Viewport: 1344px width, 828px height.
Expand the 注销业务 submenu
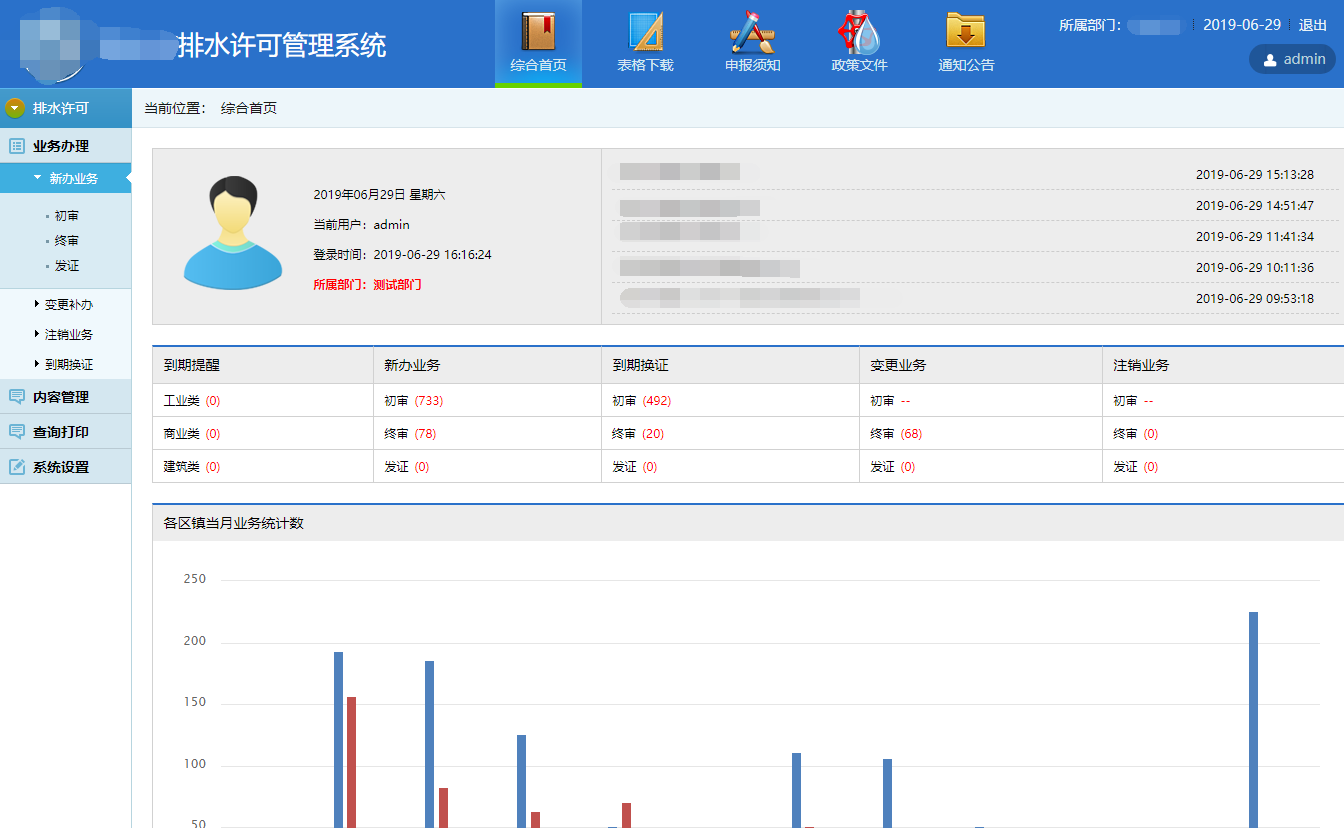coord(68,335)
